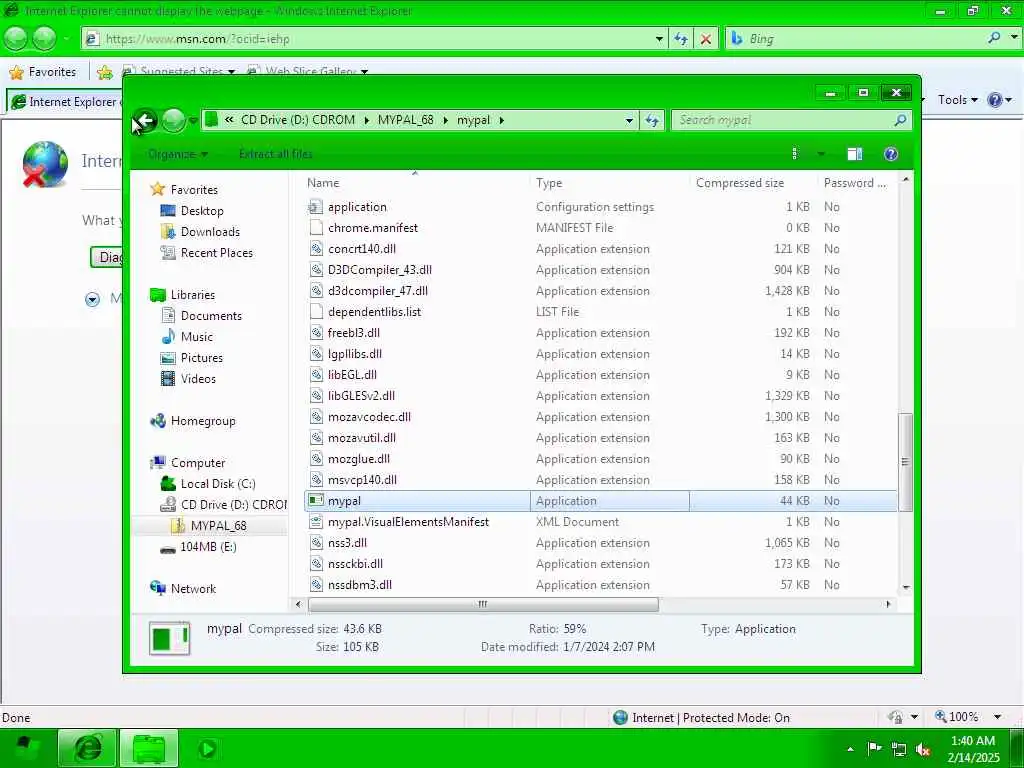The height and width of the screenshot is (768, 1024).
Task: Open the Videos library icon in the navigation pane
Action: [x=168, y=379]
